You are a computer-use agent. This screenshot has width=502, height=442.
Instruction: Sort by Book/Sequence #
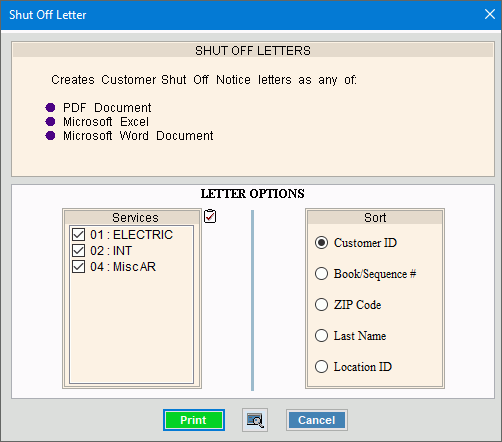(x=321, y=274)
